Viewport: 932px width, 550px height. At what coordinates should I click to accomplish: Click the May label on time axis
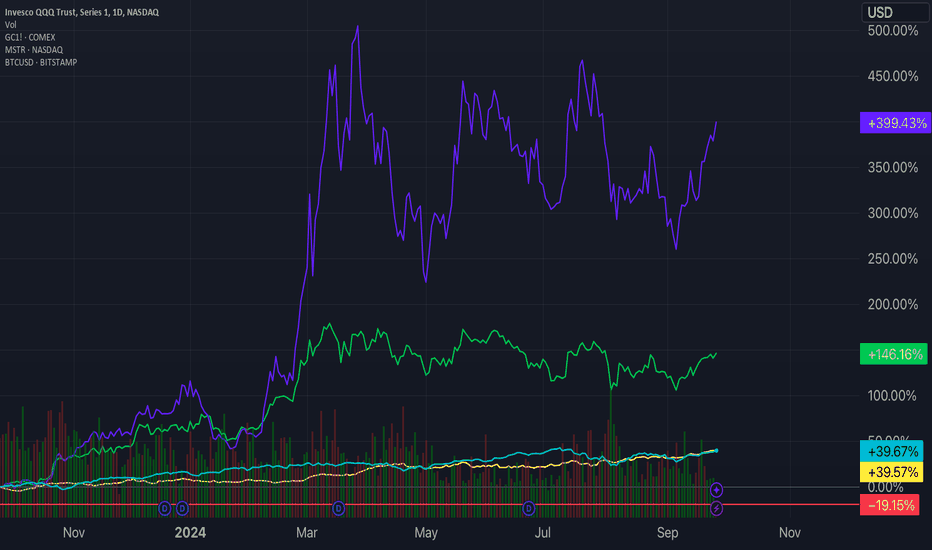coord(426,532)
